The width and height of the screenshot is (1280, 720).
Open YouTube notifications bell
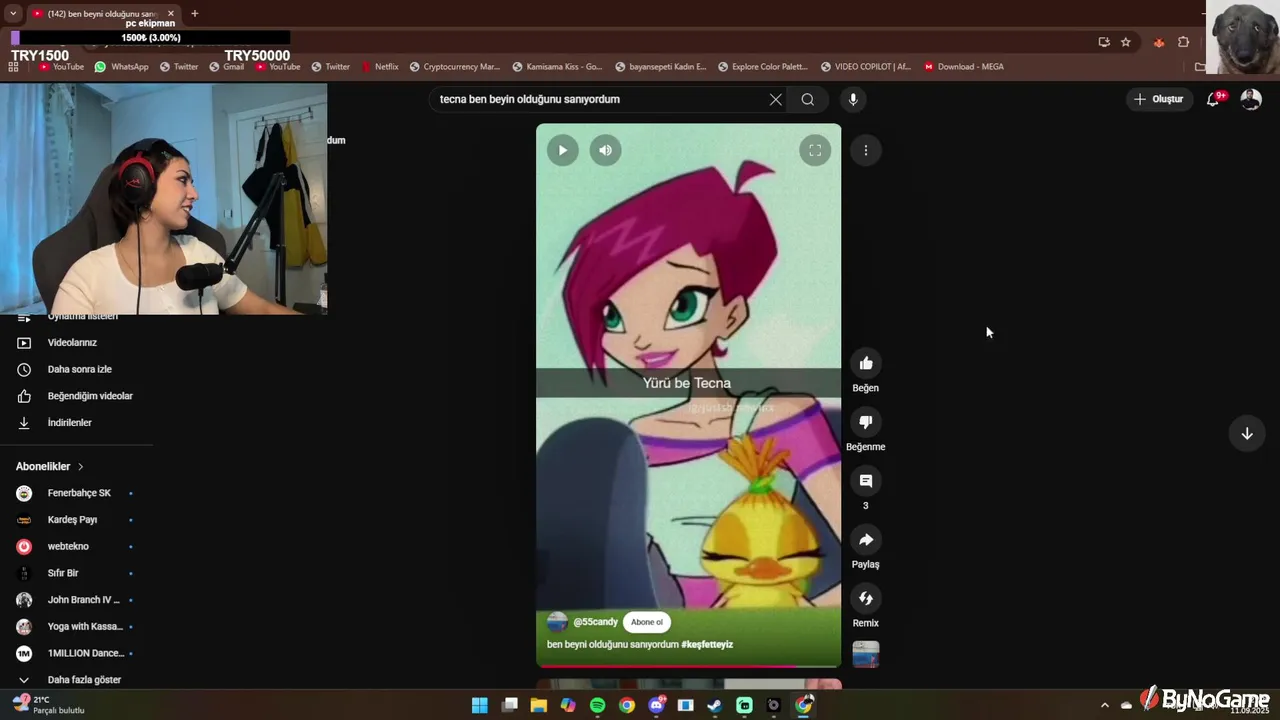(1213, 99)
